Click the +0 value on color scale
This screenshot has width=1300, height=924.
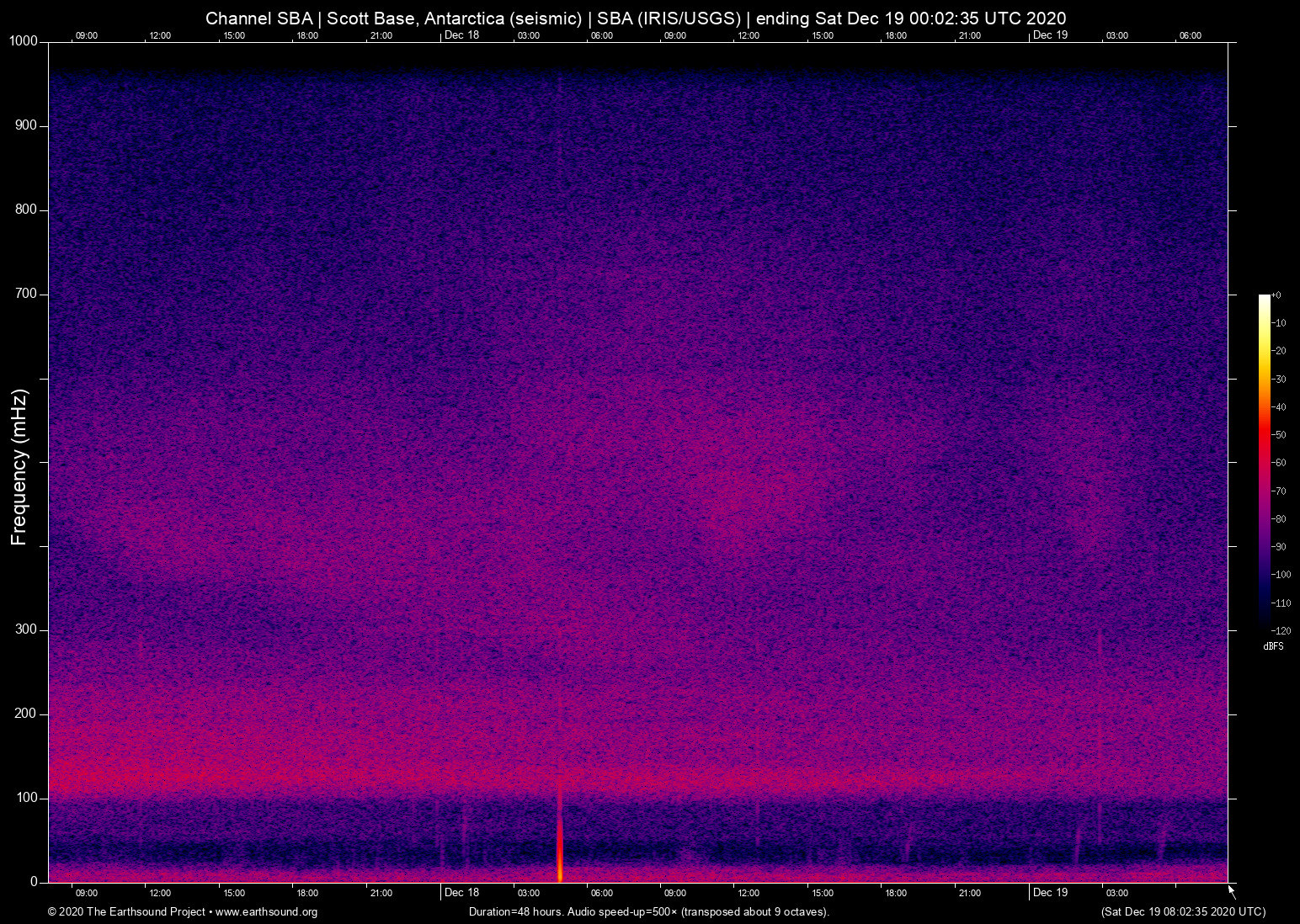coord(1276,295)
